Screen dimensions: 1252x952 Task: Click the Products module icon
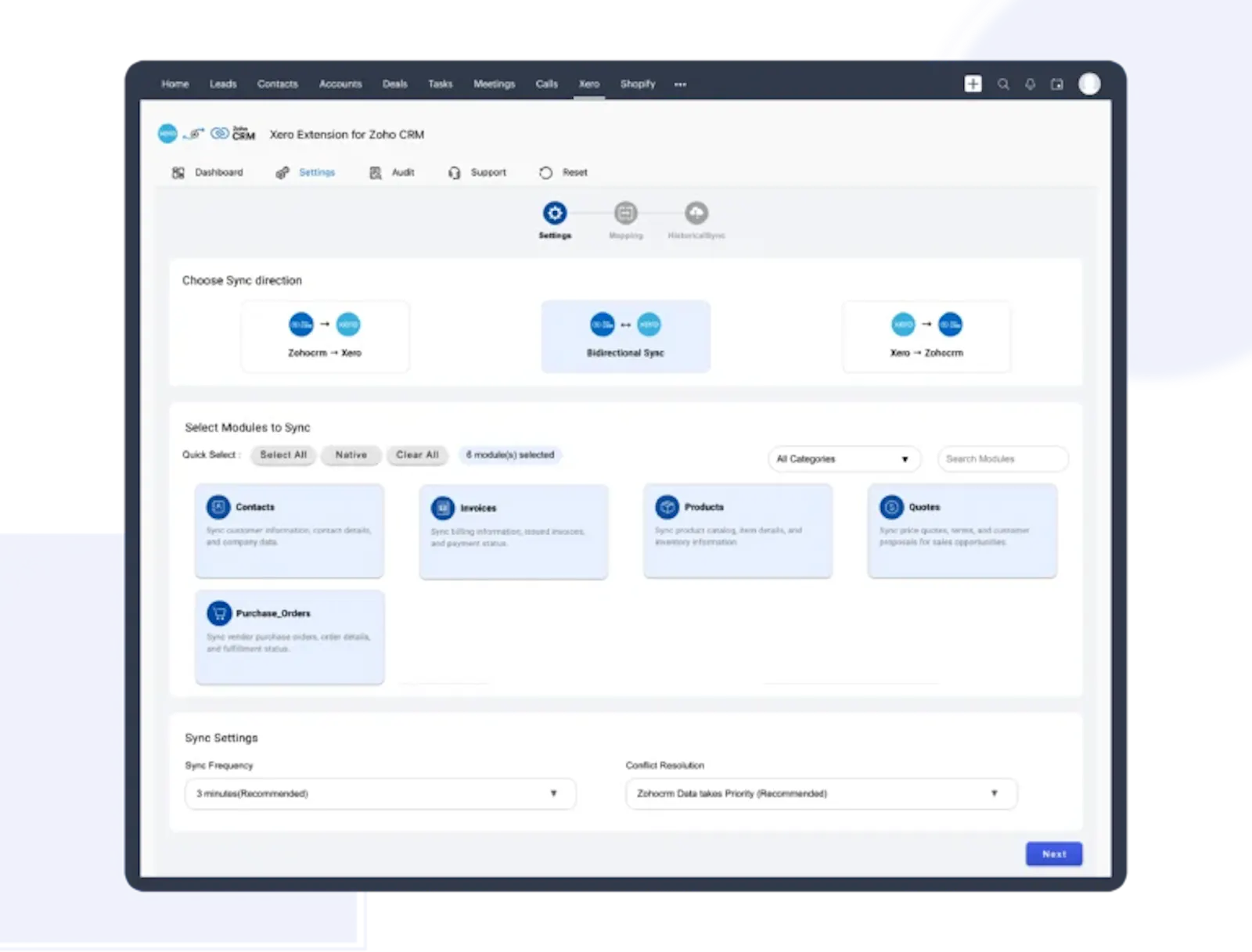667,507
